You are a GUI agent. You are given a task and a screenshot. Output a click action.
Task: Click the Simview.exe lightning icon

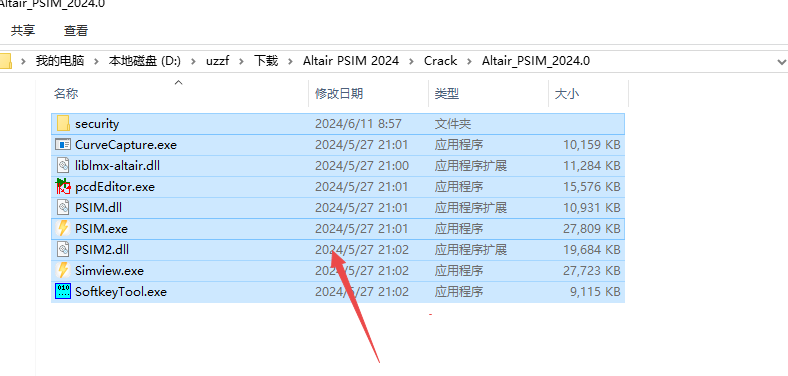(63, 270)
